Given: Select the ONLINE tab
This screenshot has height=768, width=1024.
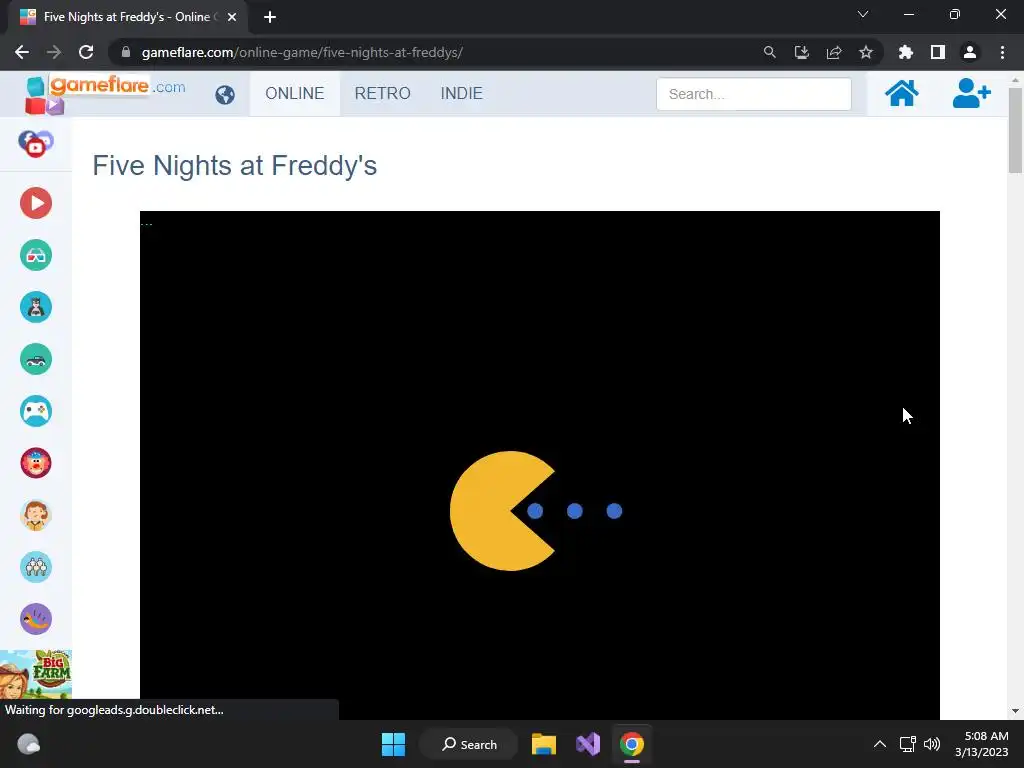Looking at the screenshot, I should pyautogui.click(x=295, y=93).
